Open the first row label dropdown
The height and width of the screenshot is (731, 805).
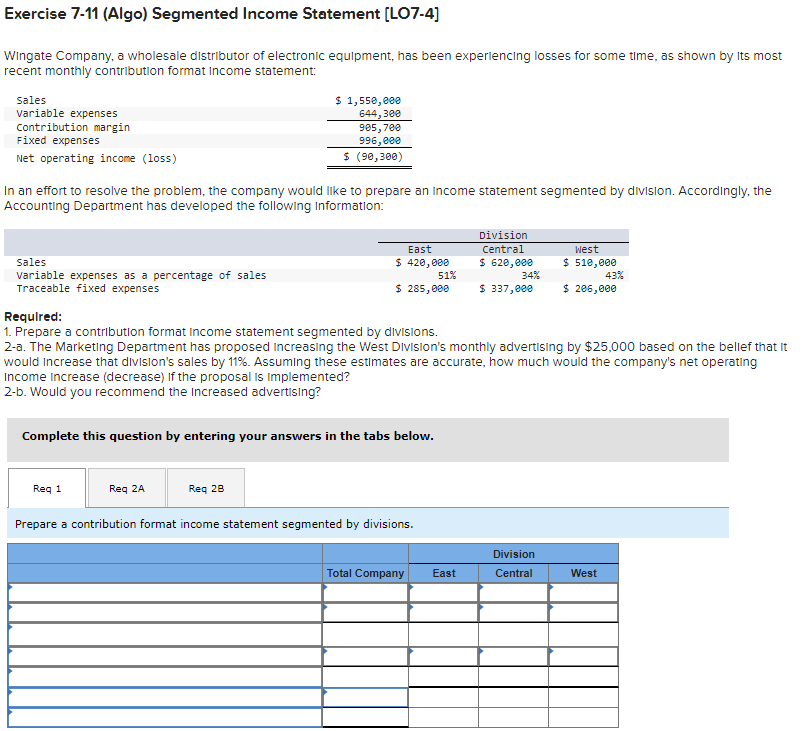coord(13,590)
